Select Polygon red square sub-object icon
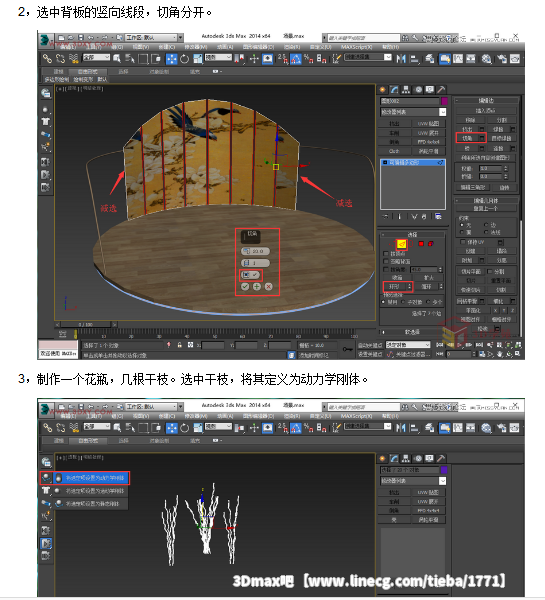 pyautogui.click(x=421, y=244)
